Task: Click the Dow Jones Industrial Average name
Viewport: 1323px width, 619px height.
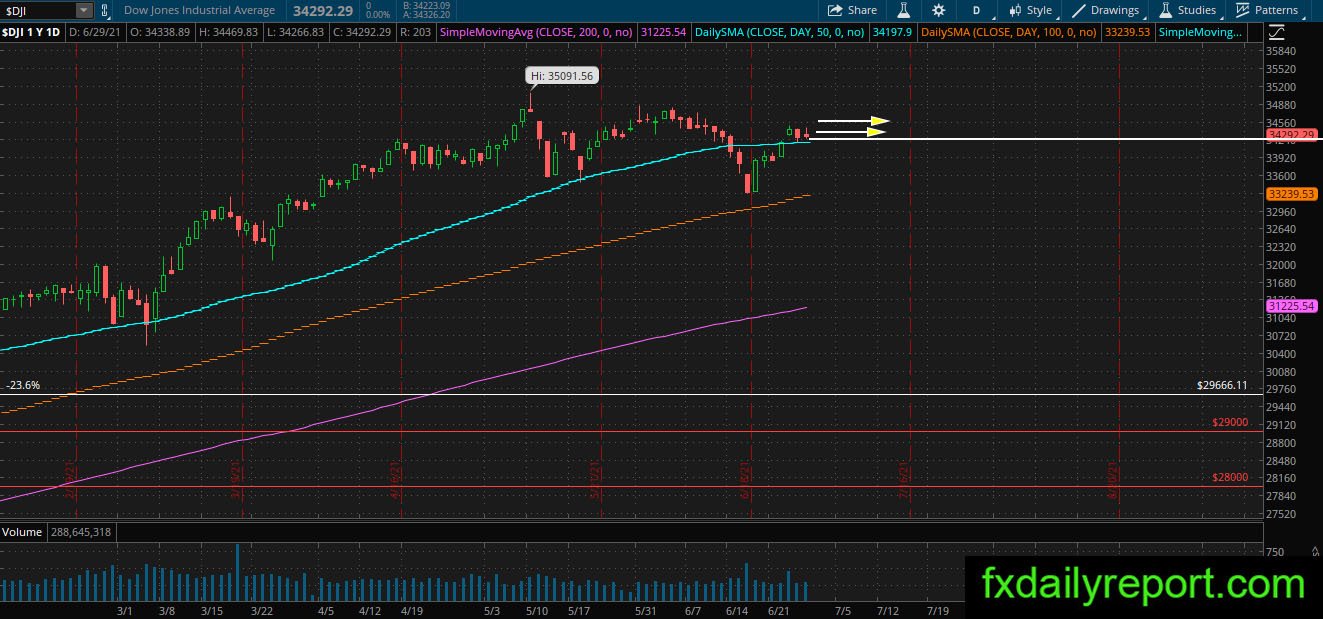Action: pos(199,10)
